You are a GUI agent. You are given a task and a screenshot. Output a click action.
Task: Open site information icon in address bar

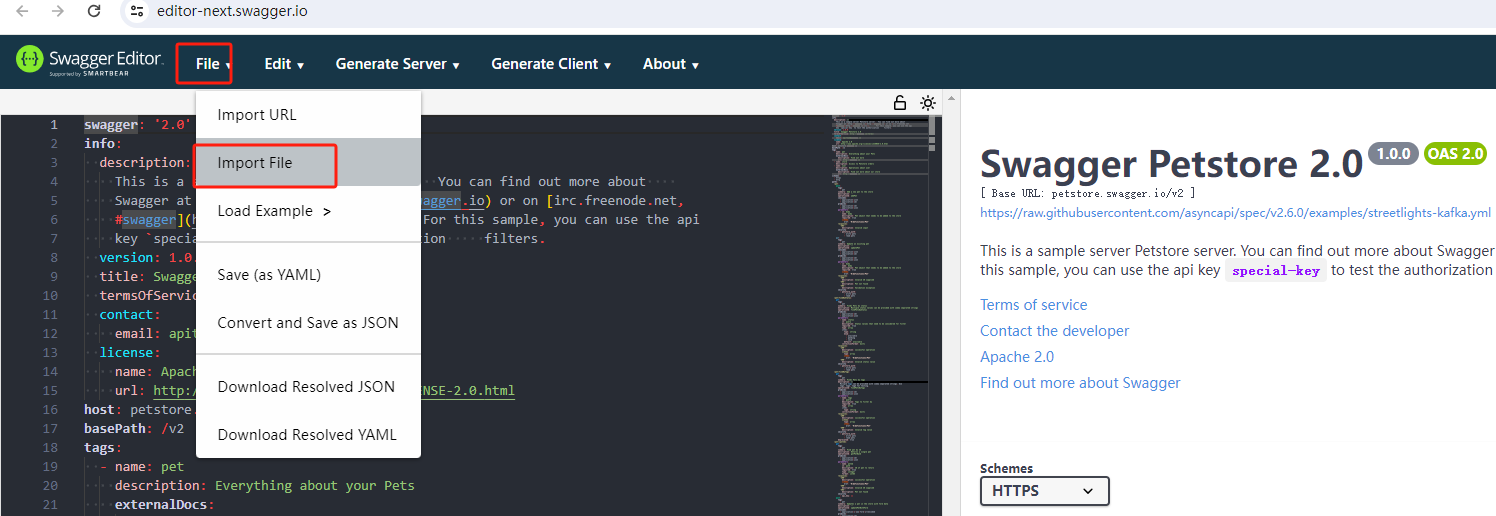(138, 11)
